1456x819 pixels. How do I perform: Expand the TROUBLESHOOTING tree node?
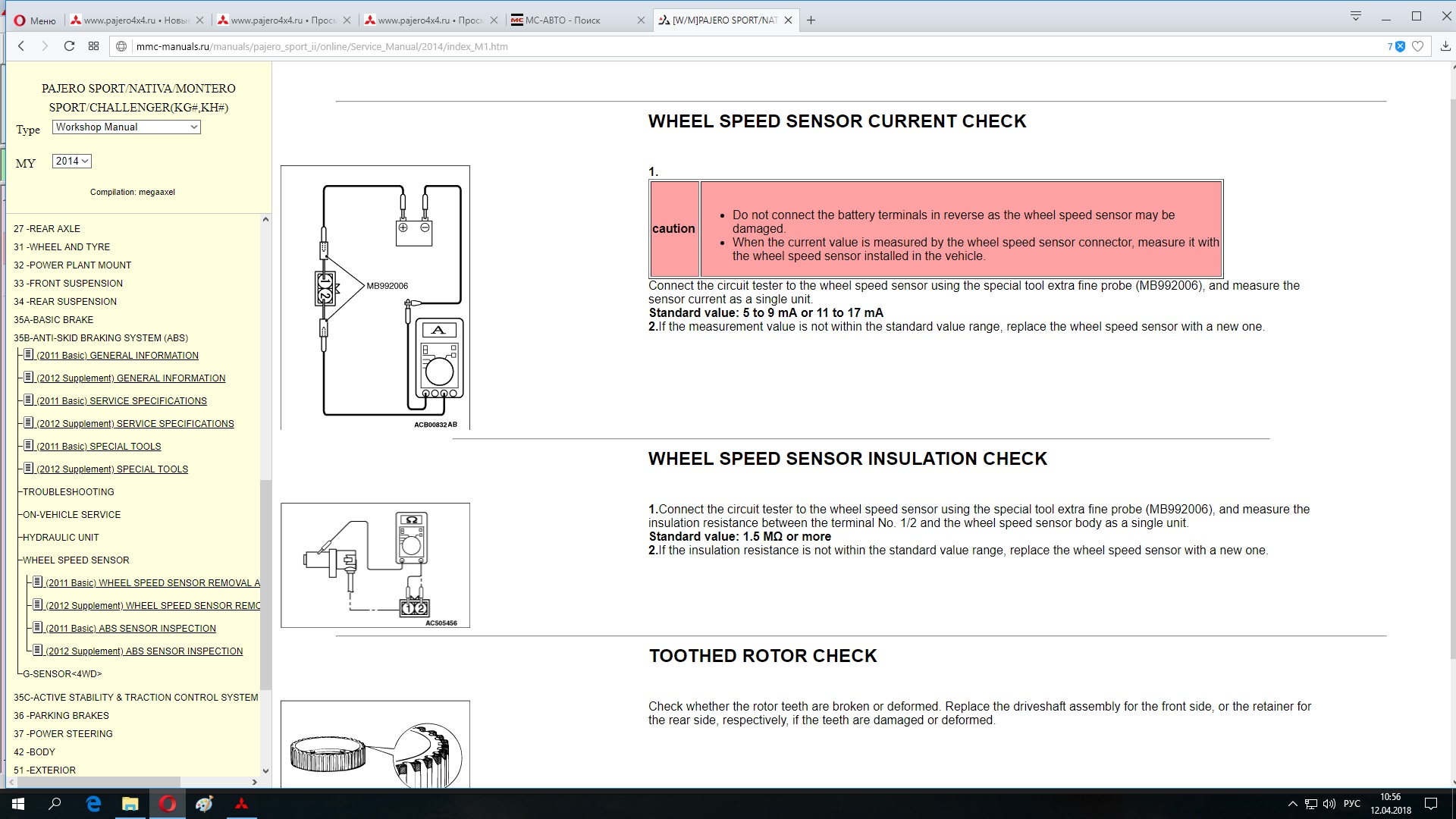tap(68, 492)
